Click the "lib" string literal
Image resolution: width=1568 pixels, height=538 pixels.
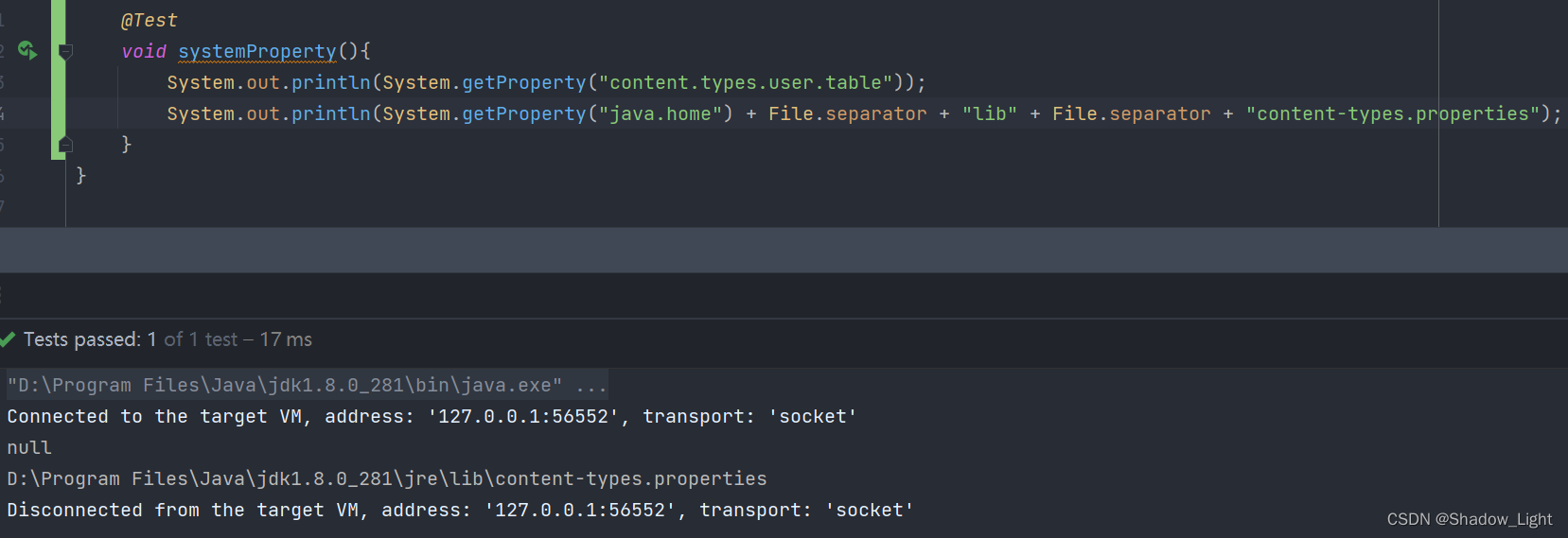(x=990, y=113)
